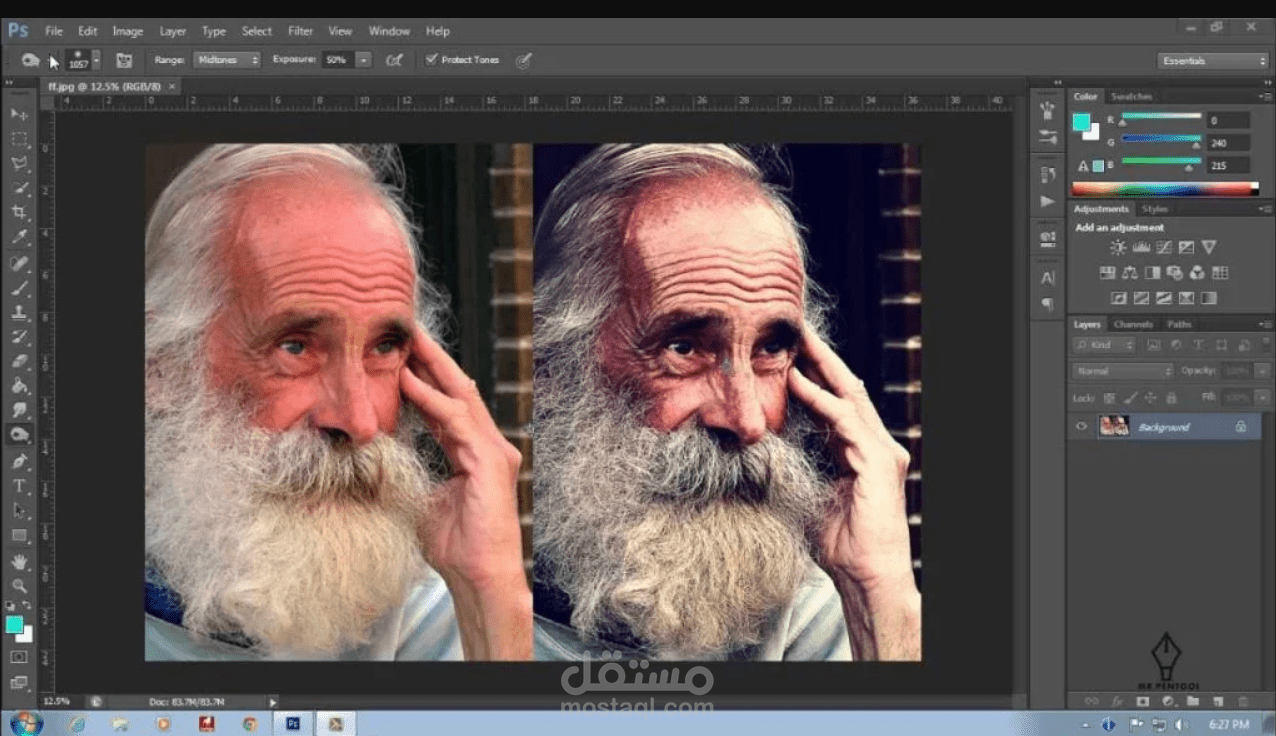
Task: Open the Range dropdown set to Midtones
Action: [x=226, y=60]
